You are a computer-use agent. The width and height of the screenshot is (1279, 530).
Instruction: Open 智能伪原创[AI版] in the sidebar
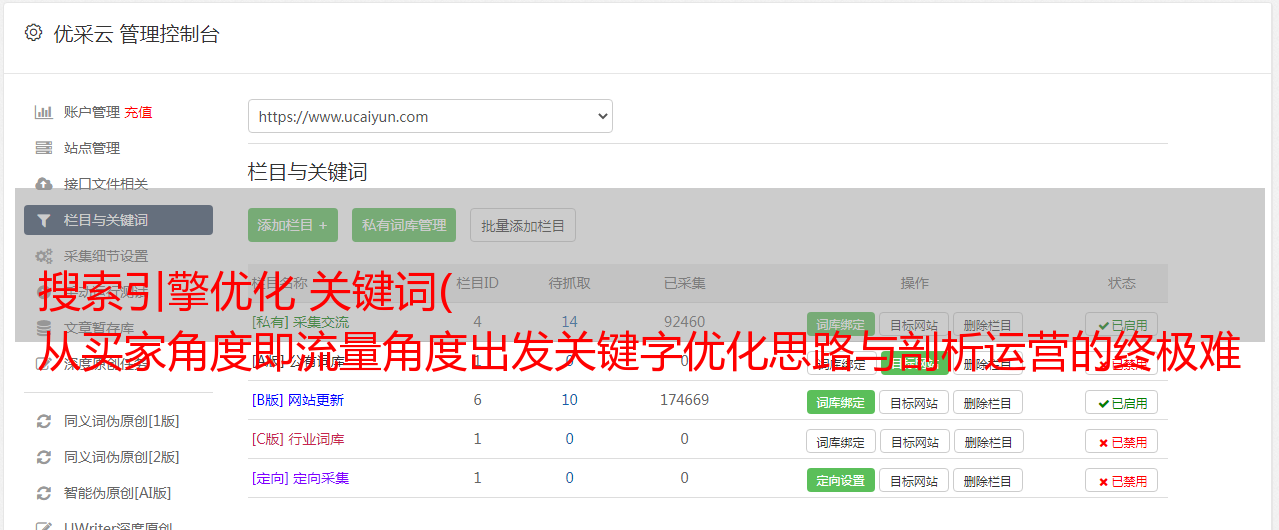coord(118,493)
